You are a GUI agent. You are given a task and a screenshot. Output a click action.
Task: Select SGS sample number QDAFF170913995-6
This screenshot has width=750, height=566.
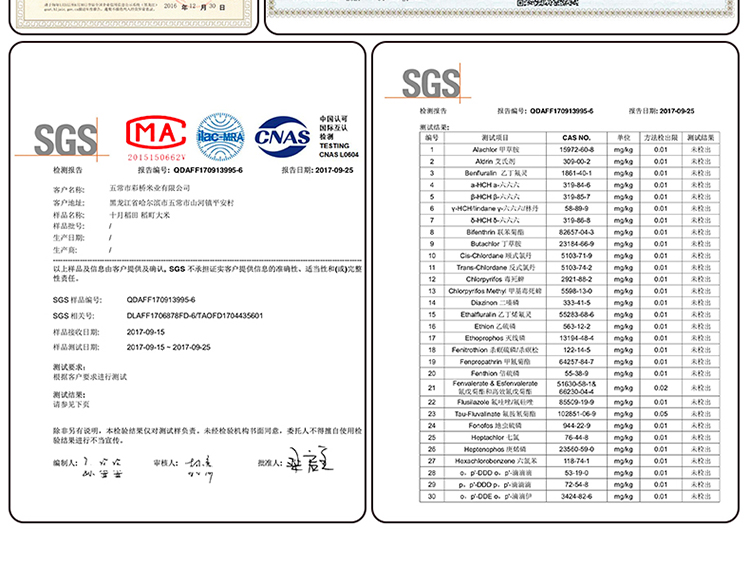[x=161, y=300]
